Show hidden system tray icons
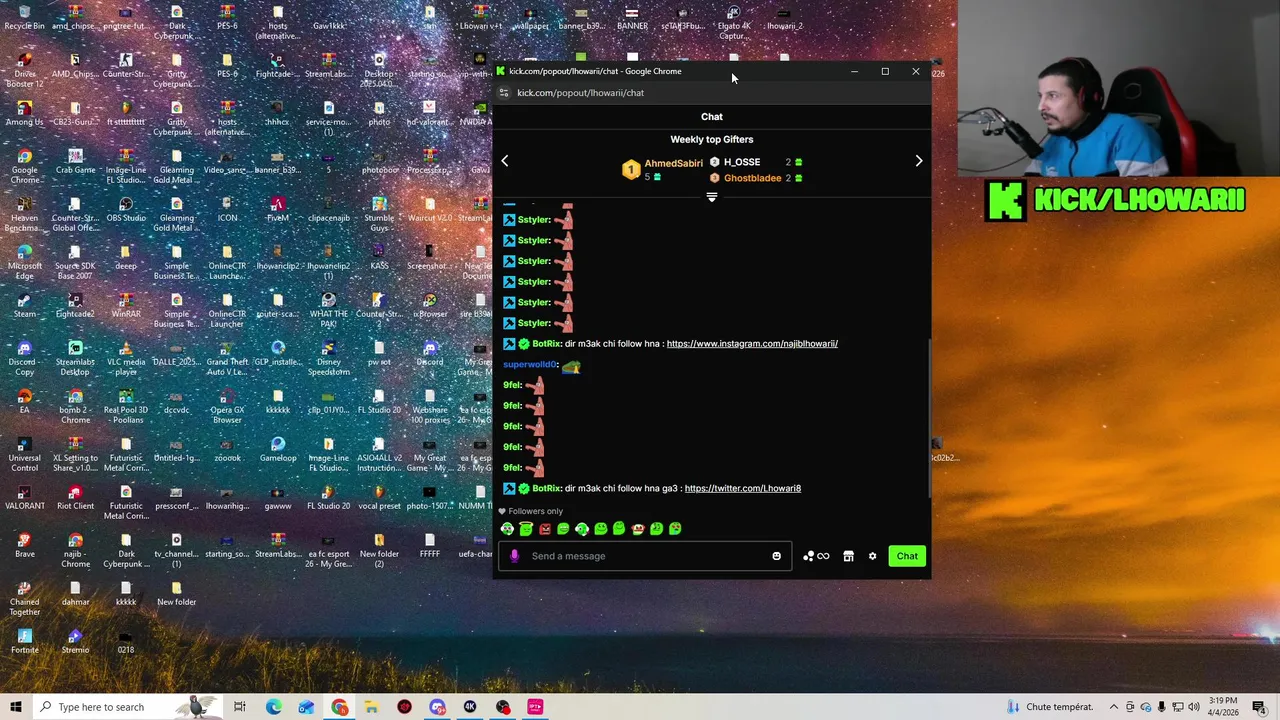This screenshot has height=720, width=1280. (1113, 707)
